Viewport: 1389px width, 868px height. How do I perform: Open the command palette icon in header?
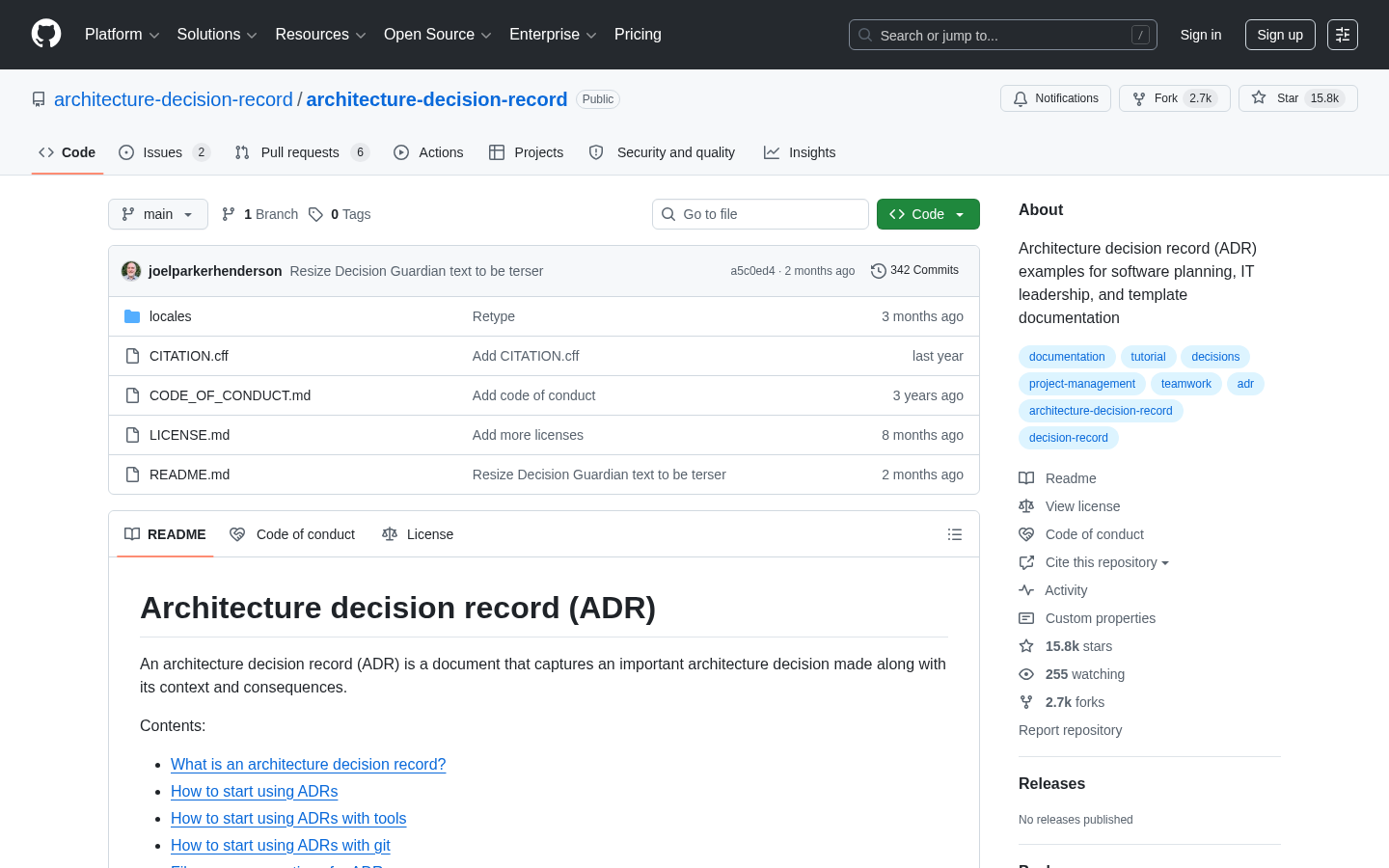click(x=1343, y=35)
